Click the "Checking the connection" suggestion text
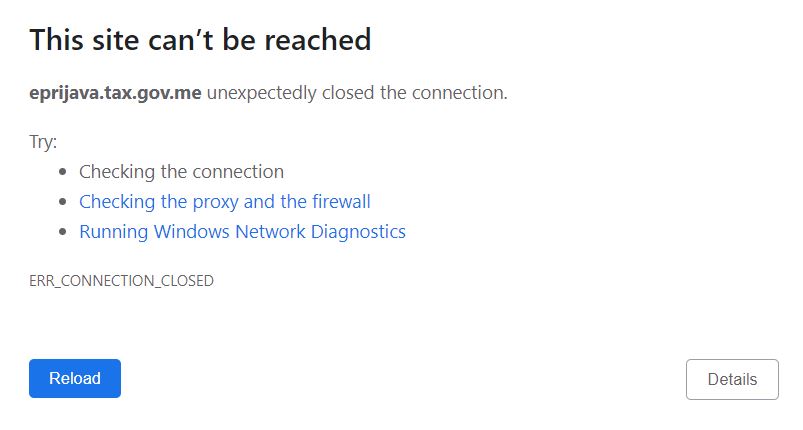 click(x=181, y=172)
